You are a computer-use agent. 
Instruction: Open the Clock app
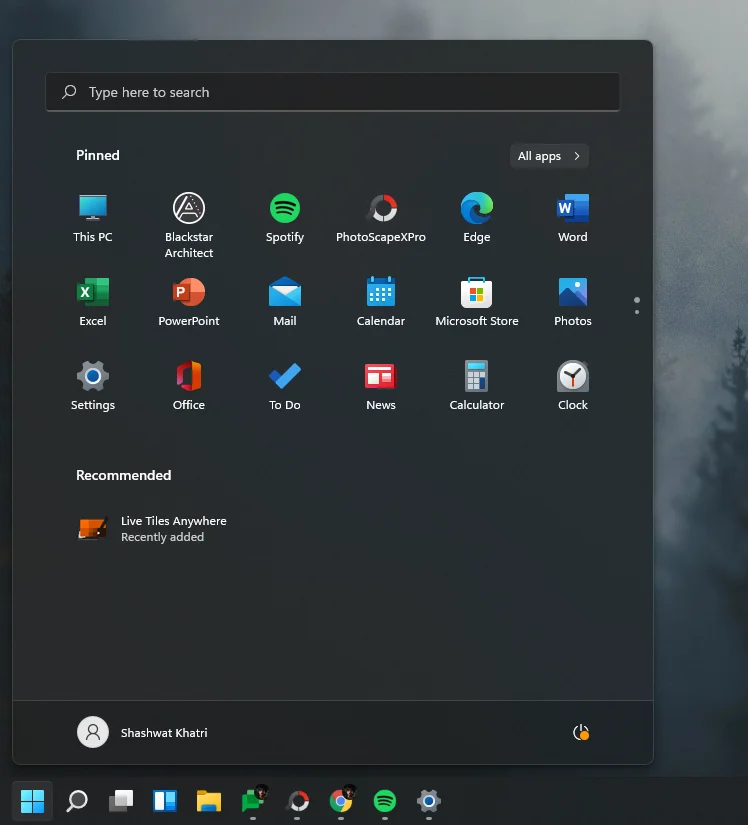tap(573, 386)
